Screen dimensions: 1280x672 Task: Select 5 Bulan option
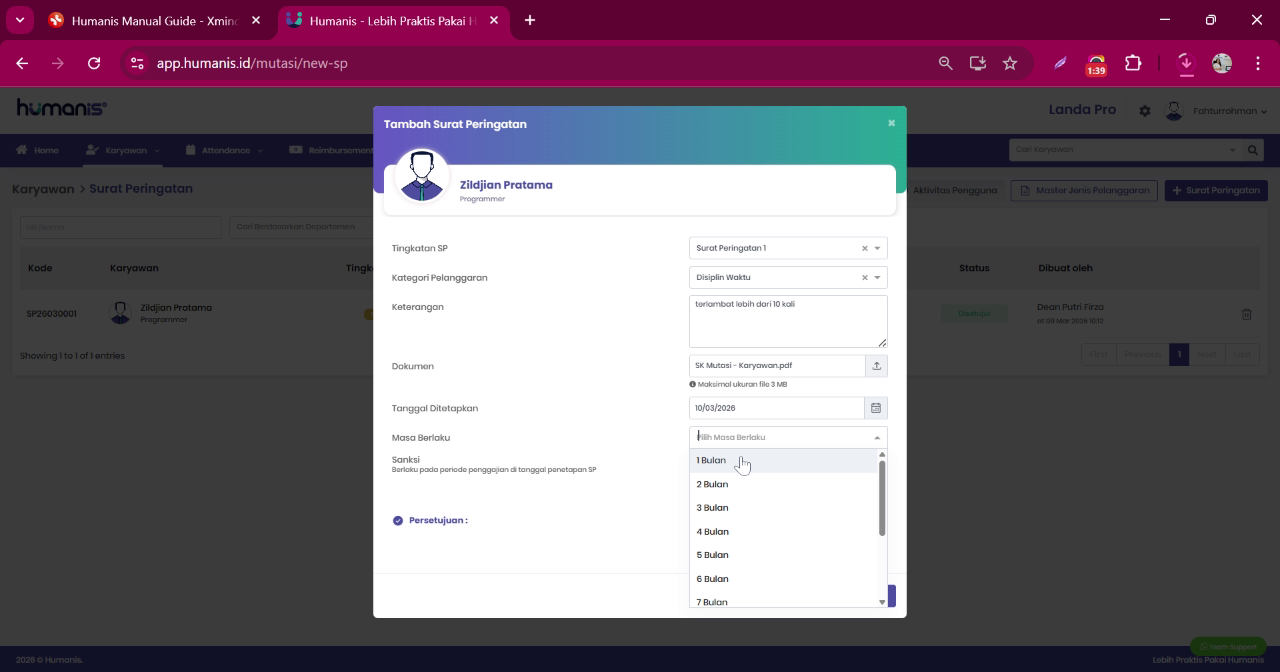click(x=783, y=555)
